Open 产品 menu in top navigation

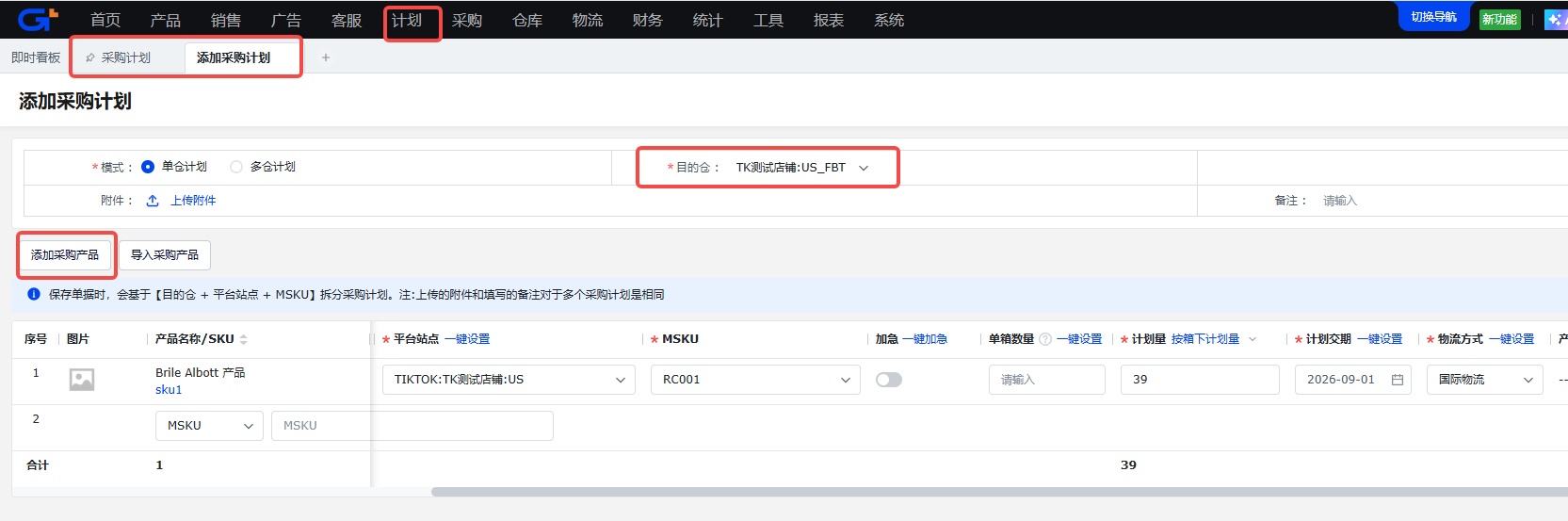click(166, 20)
